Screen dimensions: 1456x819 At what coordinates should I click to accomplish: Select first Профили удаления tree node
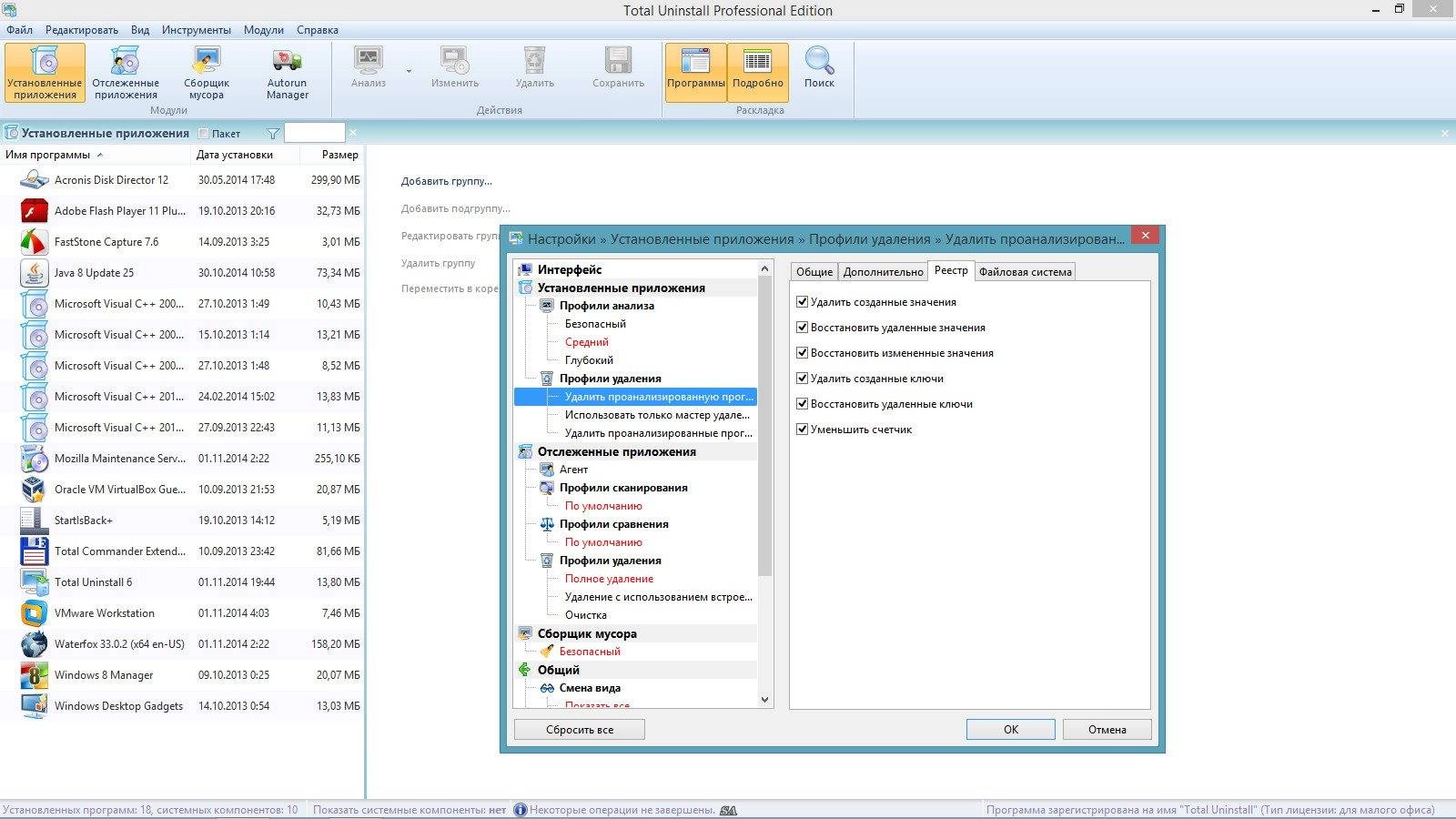click(x=610, y=379)
